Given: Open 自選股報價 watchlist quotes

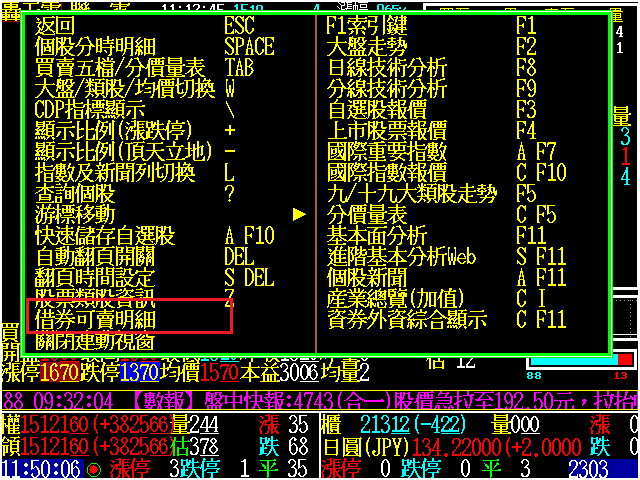Looking at the screenshot, I should (378, 109).
